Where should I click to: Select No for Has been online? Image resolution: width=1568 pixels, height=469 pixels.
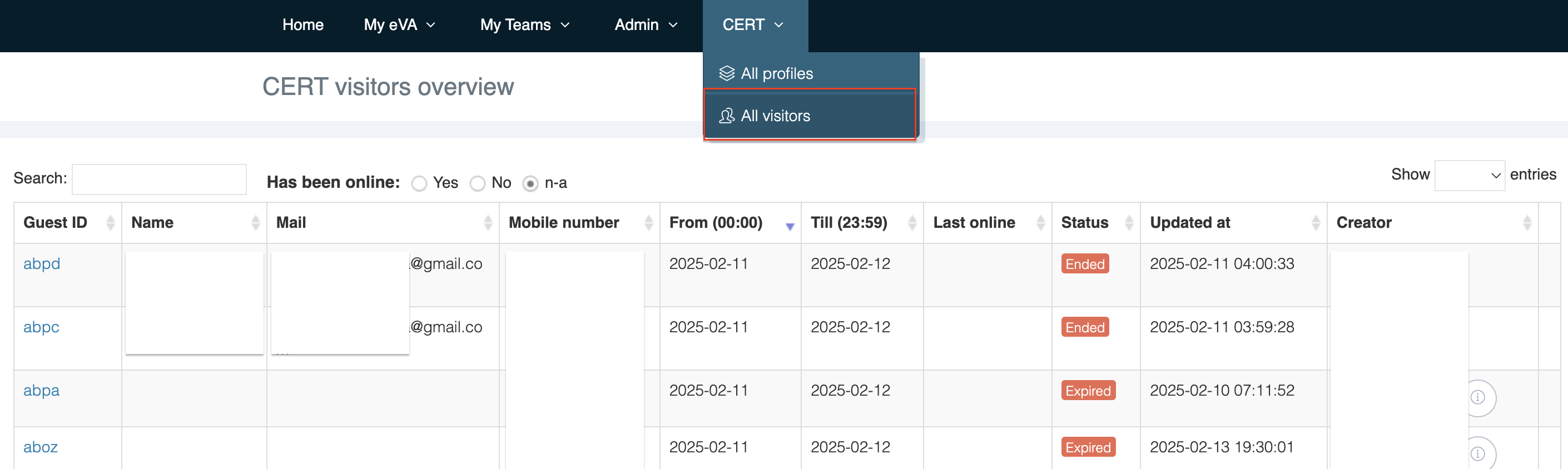(478, 183)
